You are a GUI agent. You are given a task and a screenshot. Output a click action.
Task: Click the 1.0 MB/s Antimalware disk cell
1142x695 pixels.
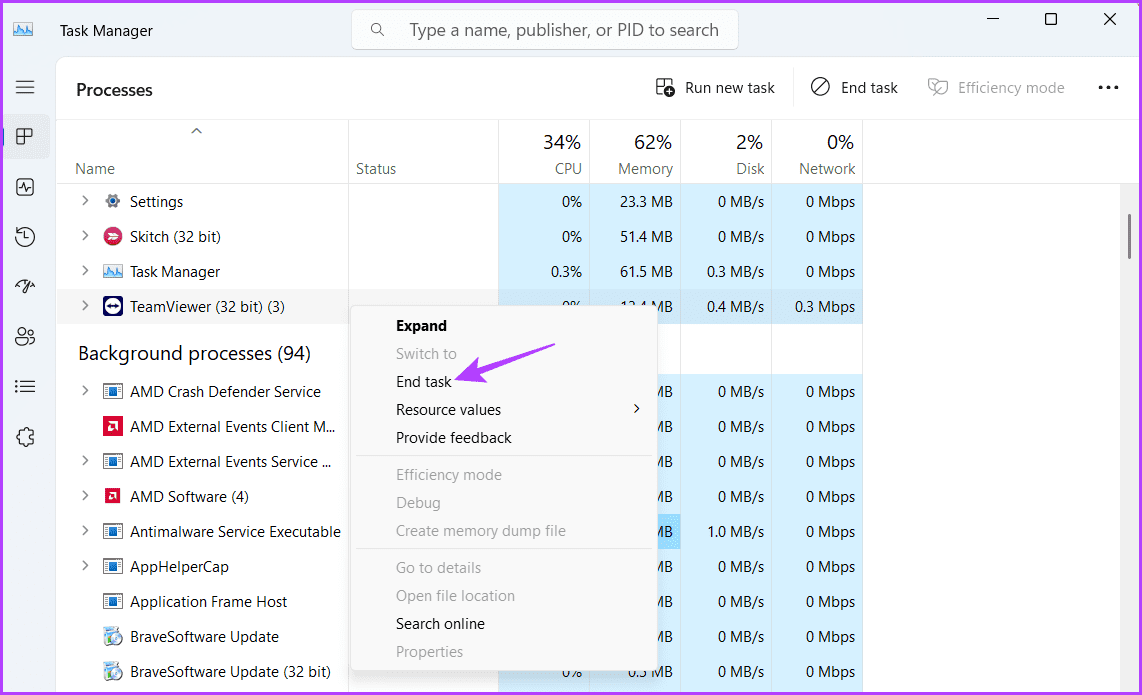tap(726, 532)
